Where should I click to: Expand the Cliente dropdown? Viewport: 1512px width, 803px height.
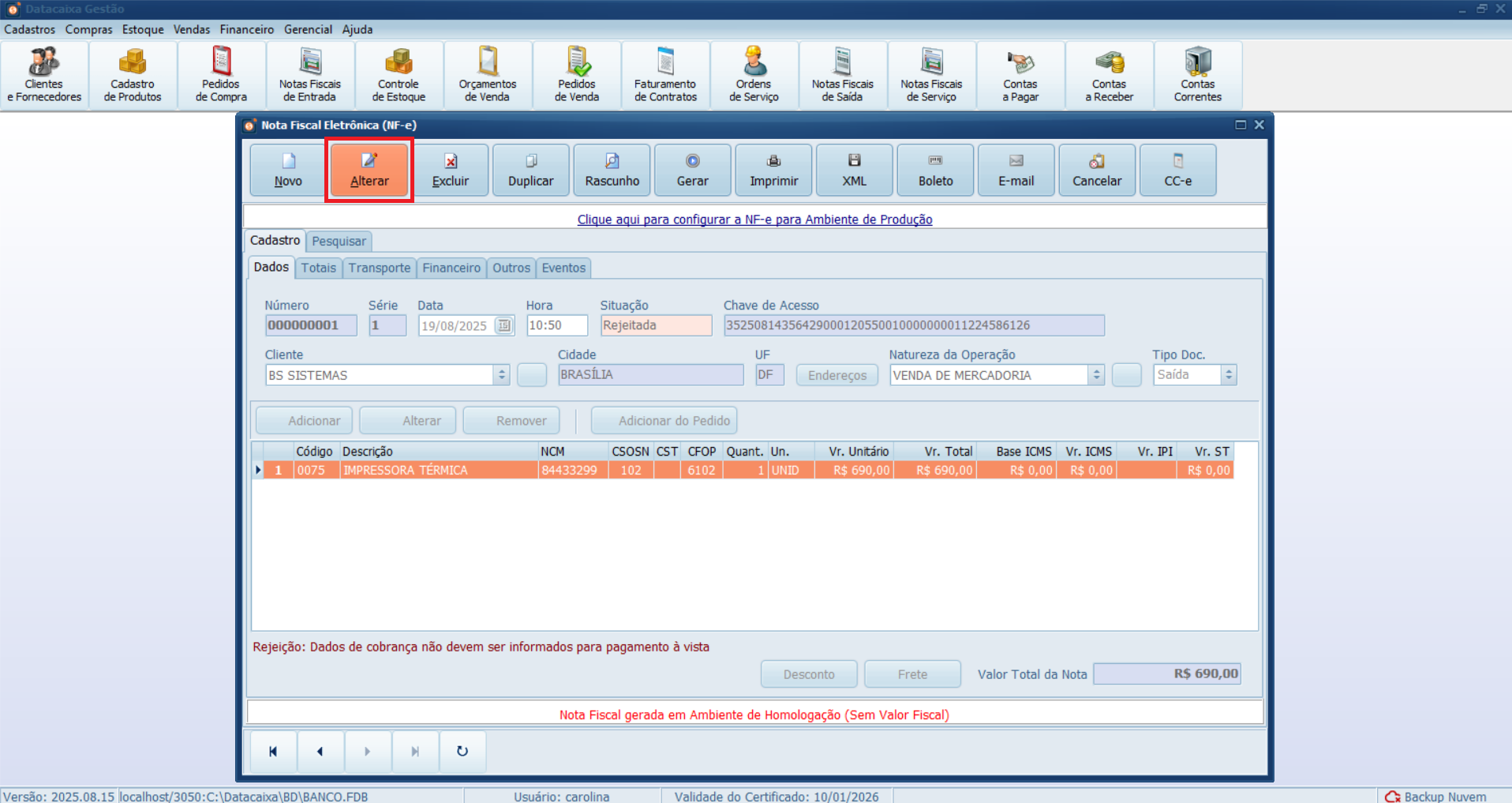click(502, 375)
